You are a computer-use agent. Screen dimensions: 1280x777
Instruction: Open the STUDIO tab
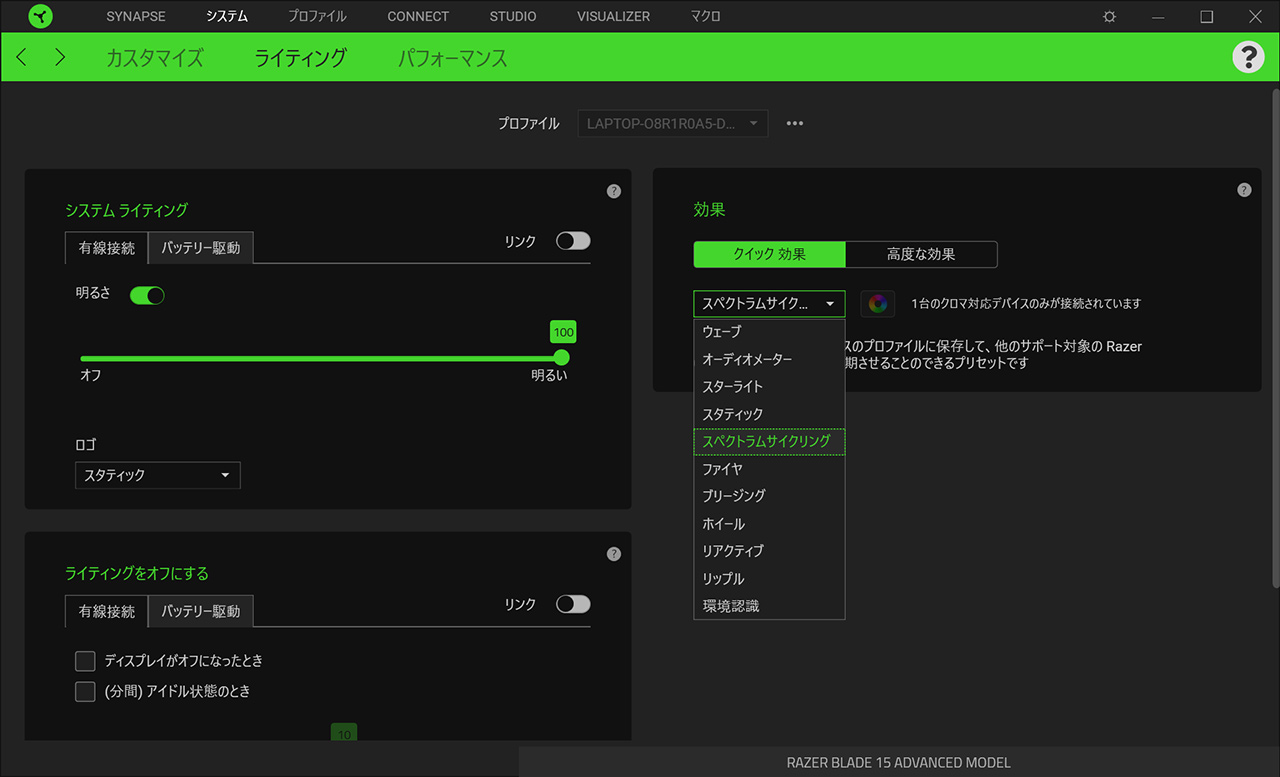(x=513, y=17)
